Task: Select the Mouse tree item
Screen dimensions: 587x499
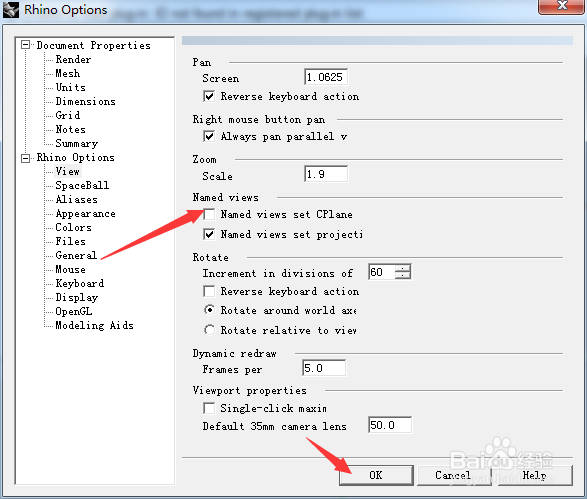Action: pos(70,270)
